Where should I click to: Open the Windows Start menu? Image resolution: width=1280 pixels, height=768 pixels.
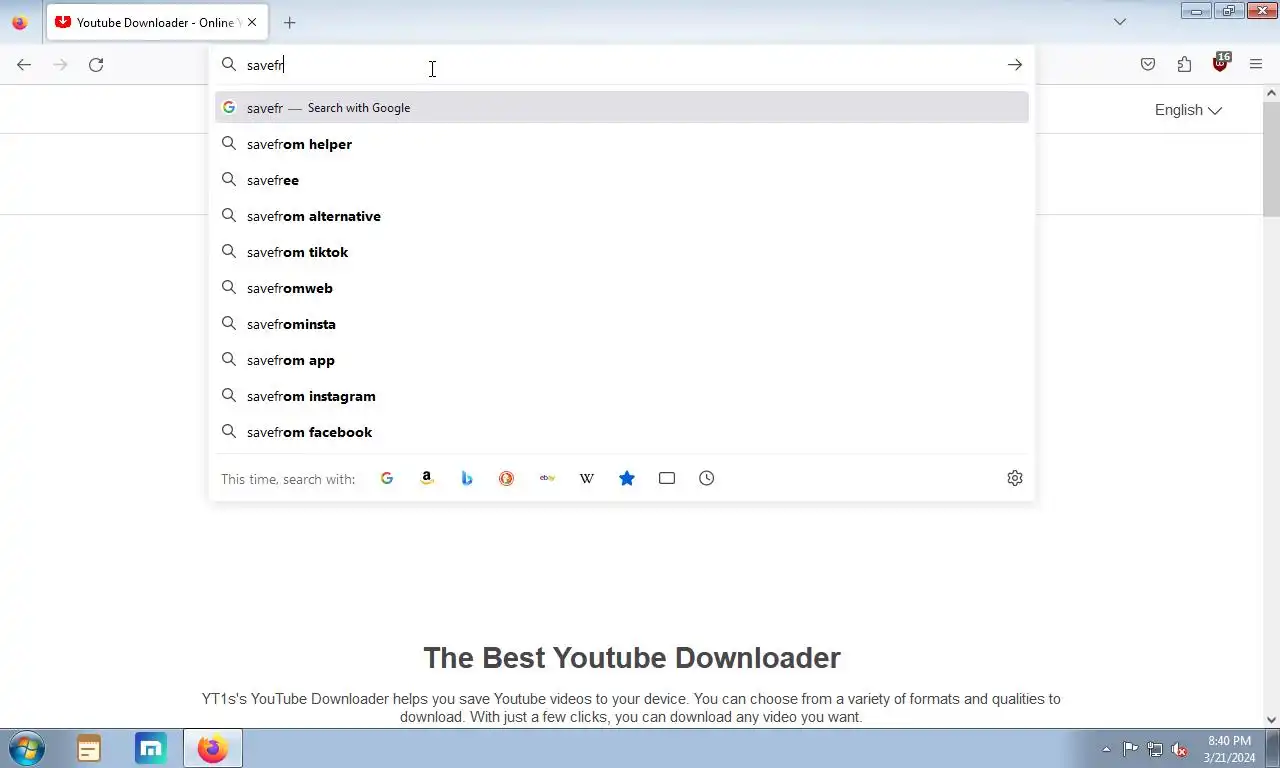pyautogui.click(x=26, y=748)
